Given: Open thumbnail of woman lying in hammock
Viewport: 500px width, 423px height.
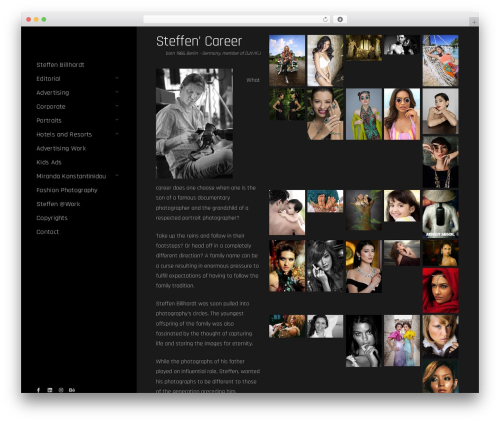Looking at the screenshot, I should [440, 61].
